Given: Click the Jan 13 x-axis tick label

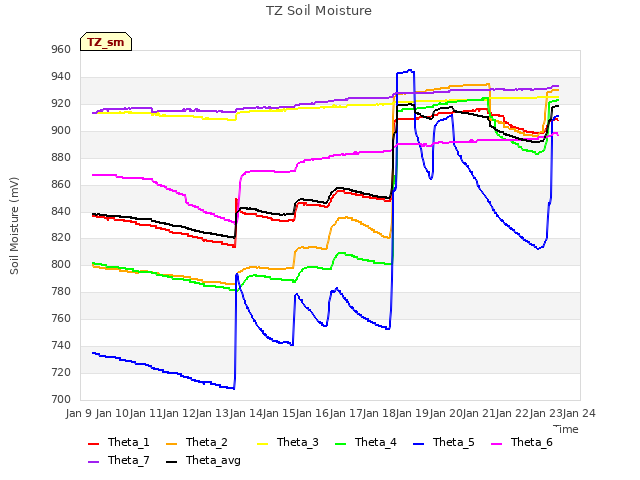Looking at the screenshot, I should coord(211,413).
